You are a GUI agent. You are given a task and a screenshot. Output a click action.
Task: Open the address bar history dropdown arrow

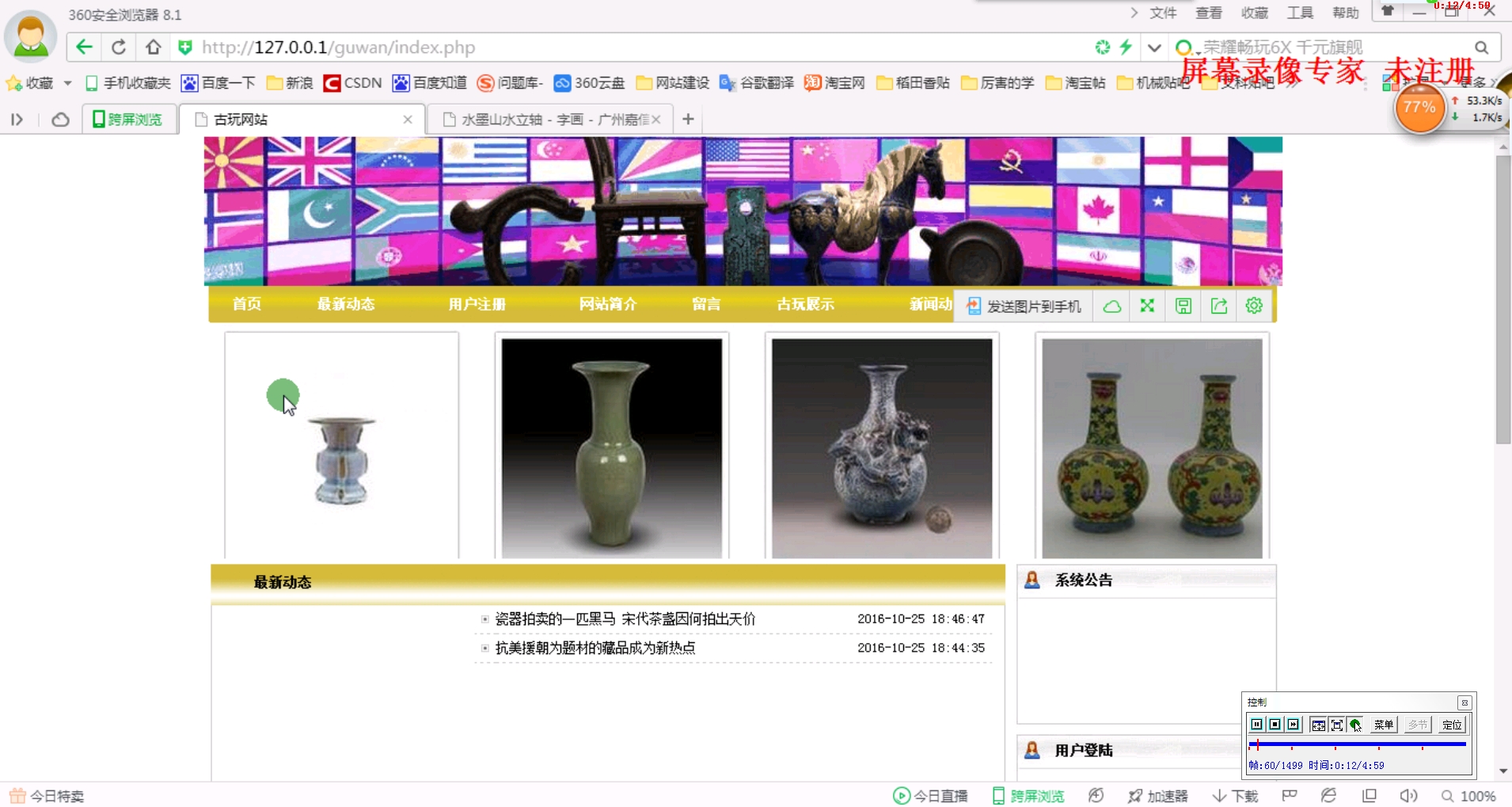(1154, 48)
